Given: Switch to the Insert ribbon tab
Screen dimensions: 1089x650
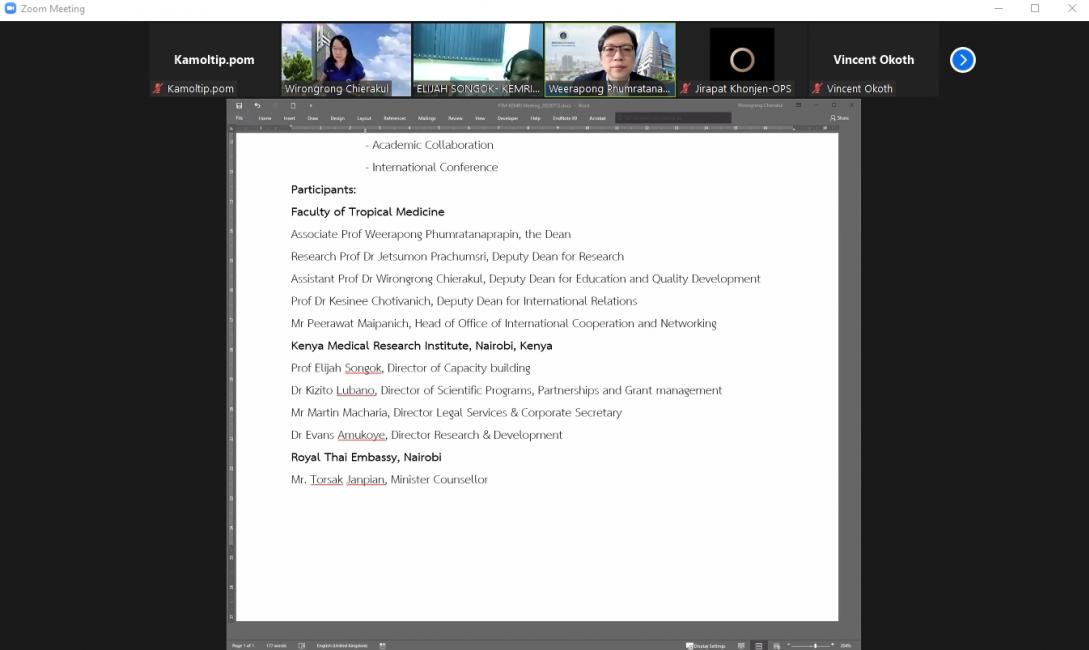Looking at the screenshot, I should tap(289, 118).
